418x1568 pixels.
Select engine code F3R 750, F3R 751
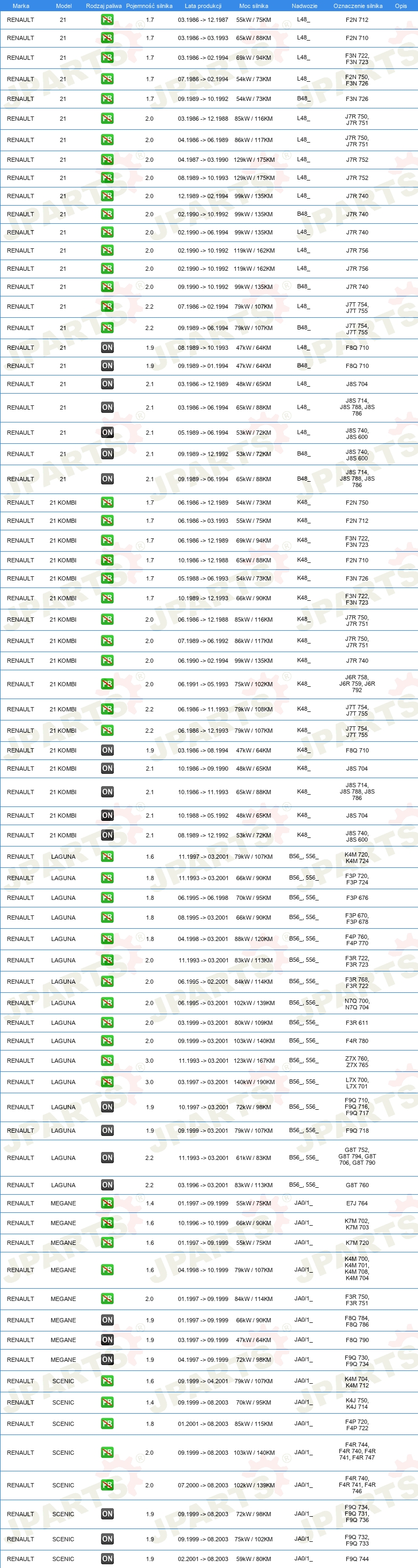(x=357, y=1299)
